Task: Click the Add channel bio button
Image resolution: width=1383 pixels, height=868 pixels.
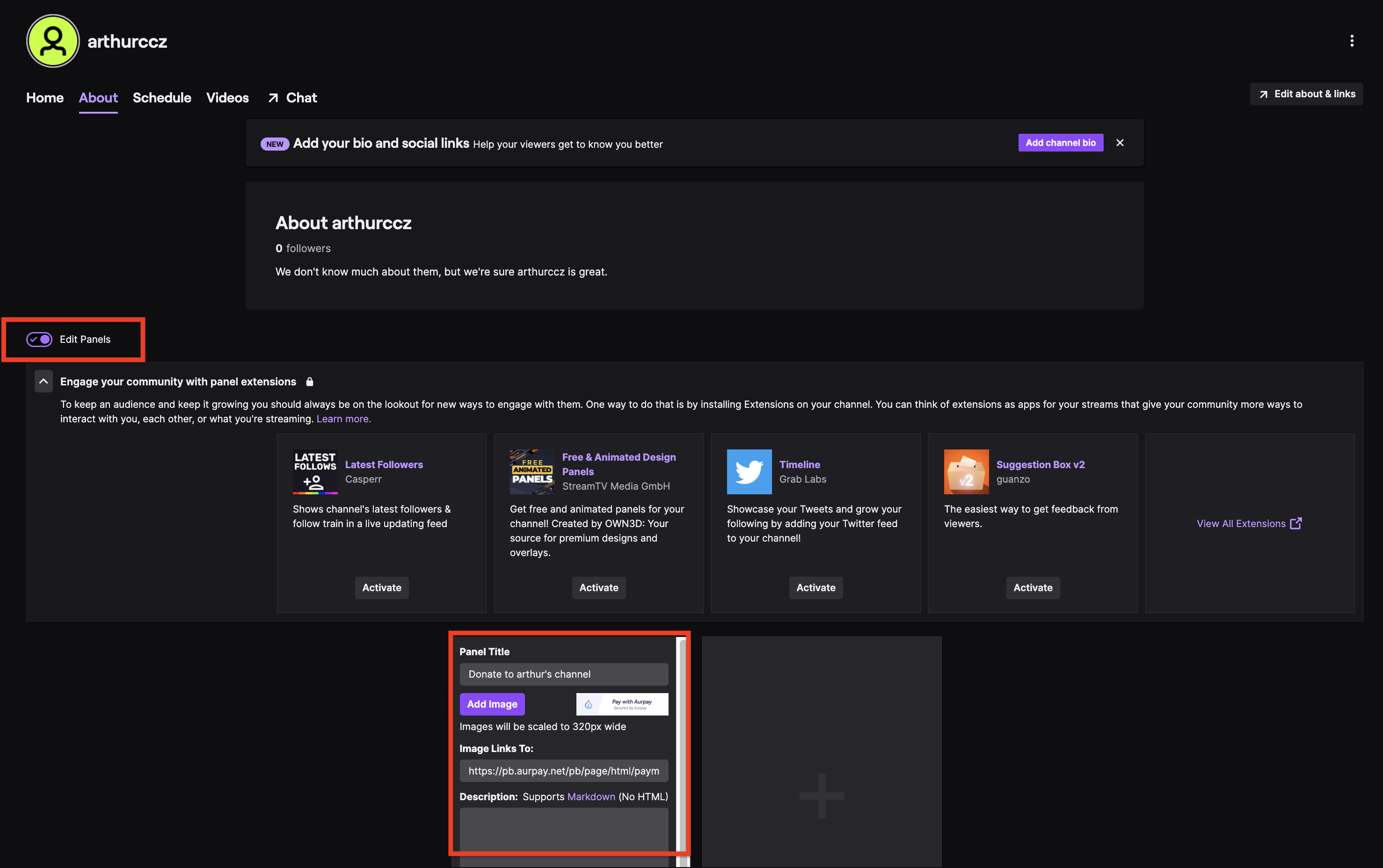Action: (x=1060, y=143)
